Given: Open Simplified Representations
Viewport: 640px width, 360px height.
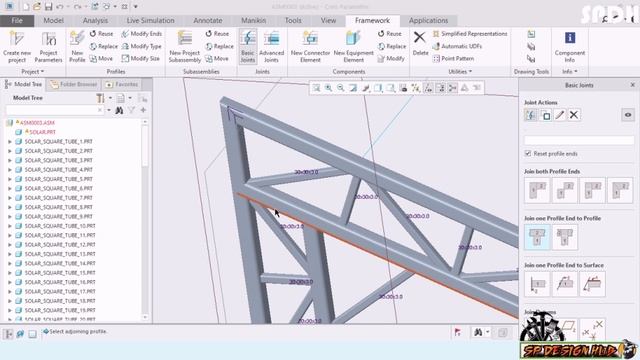Looking at the screenshot, I should click(470, 33).
